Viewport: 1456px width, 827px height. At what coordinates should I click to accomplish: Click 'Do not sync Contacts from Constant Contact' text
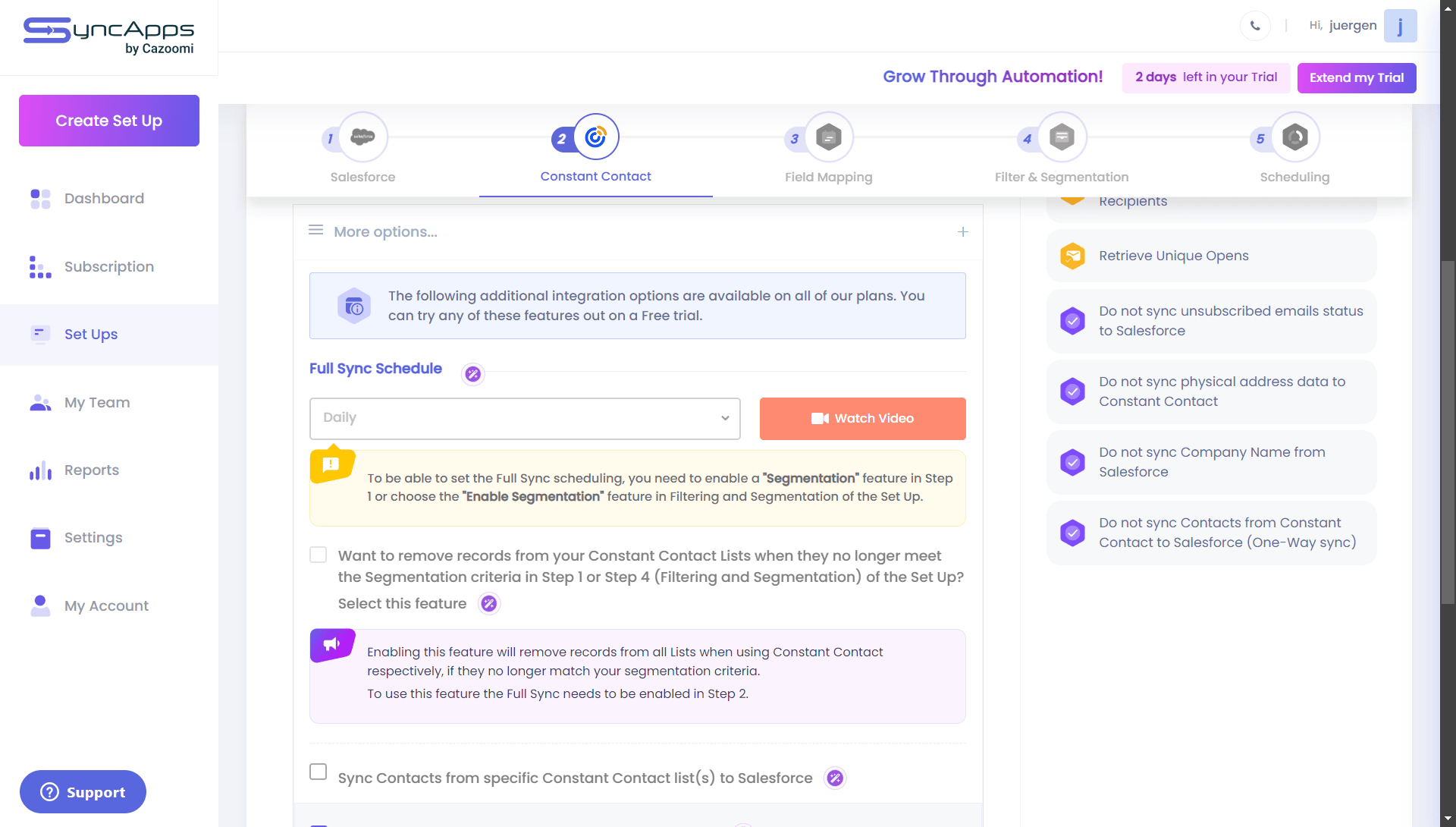[x=1228, y=533]
